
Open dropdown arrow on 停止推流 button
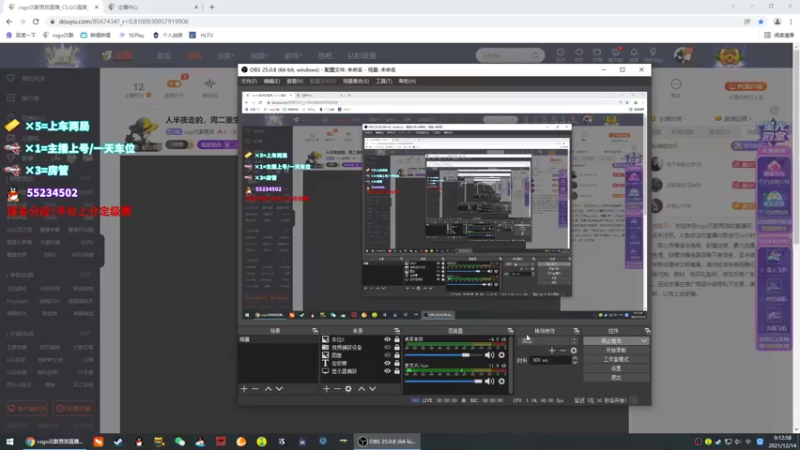(644, 341)
